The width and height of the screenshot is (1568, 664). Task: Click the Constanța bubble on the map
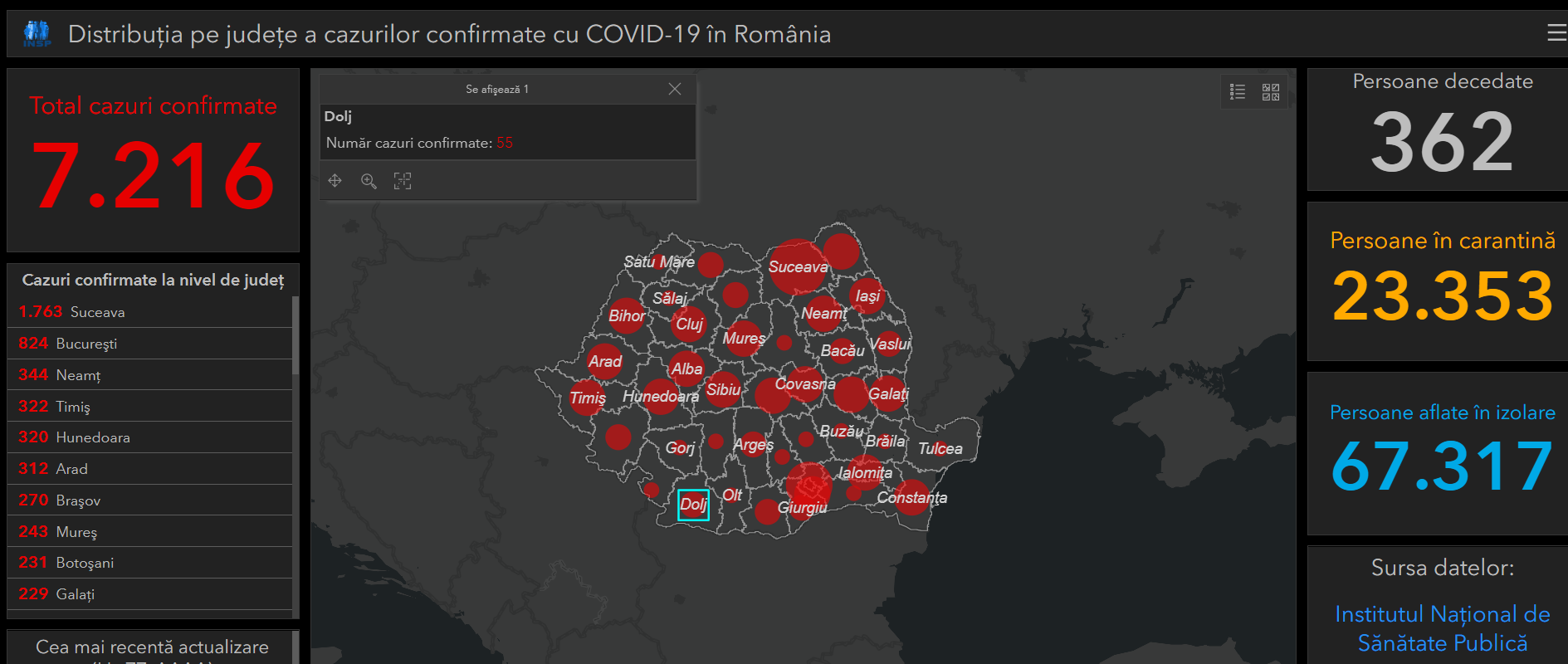click(912, 497)
